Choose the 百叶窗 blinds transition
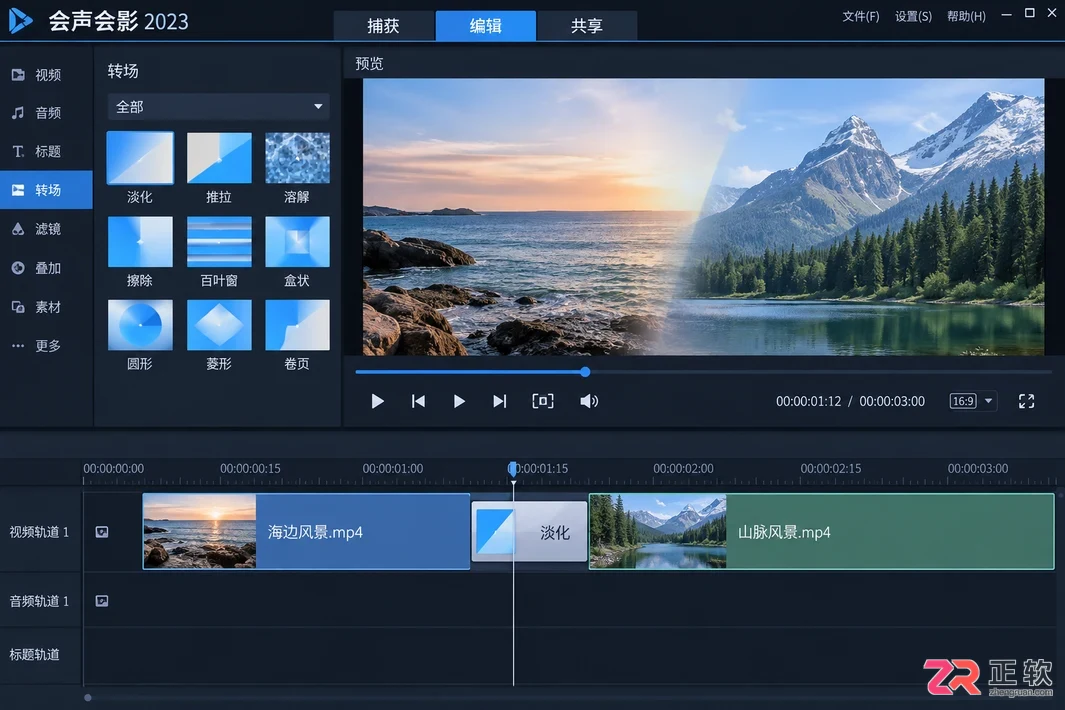The width and height of the screenshot is (1065, 710). tap(219, 242)
